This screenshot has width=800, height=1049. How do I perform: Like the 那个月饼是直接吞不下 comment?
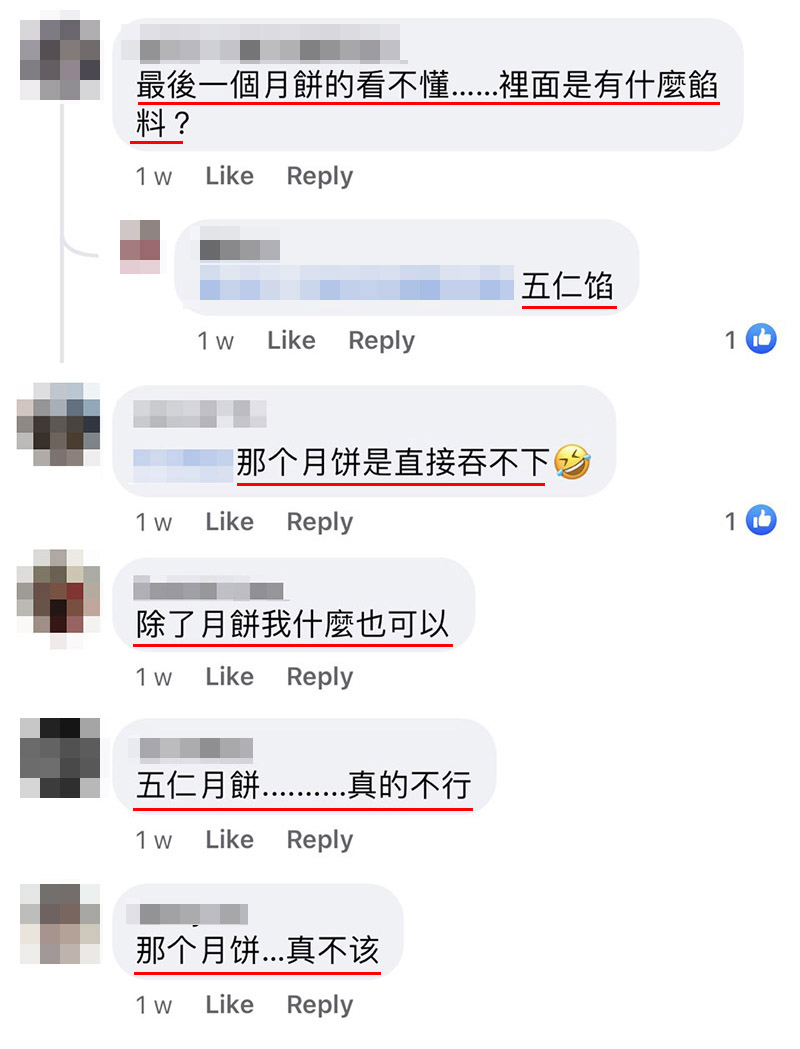pyautogui.click(x=229, y=522)
